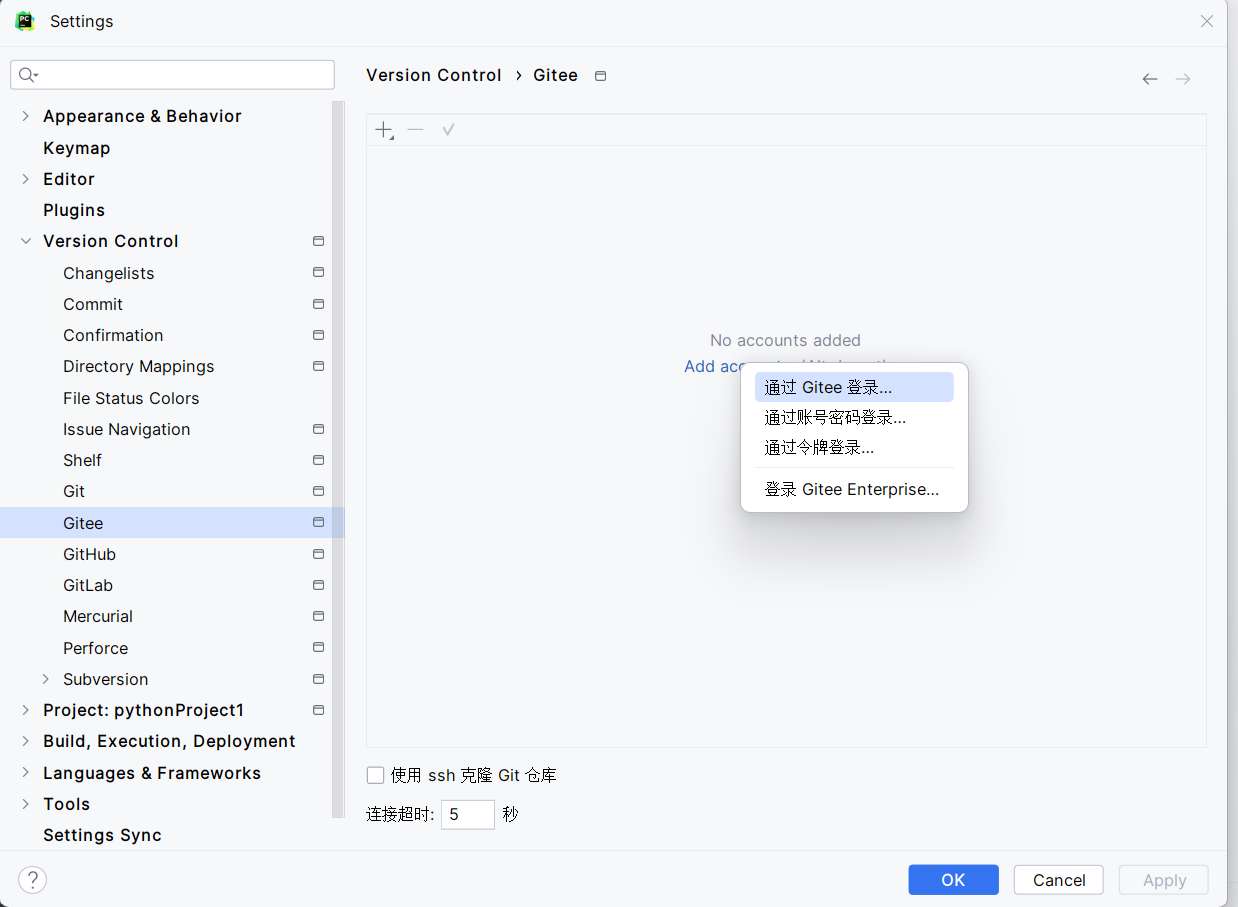
Task: Click the back navigation arrow
Action: point(1150,79)
